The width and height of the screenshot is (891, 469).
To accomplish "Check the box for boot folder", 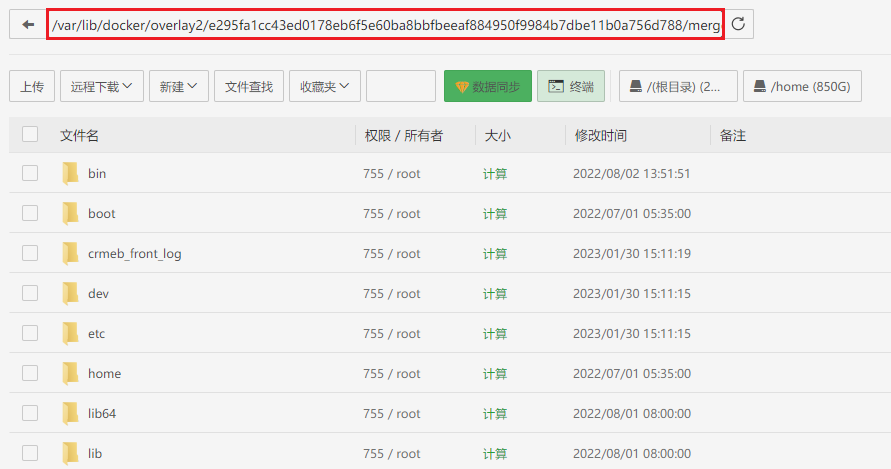I will click(30, 213).
